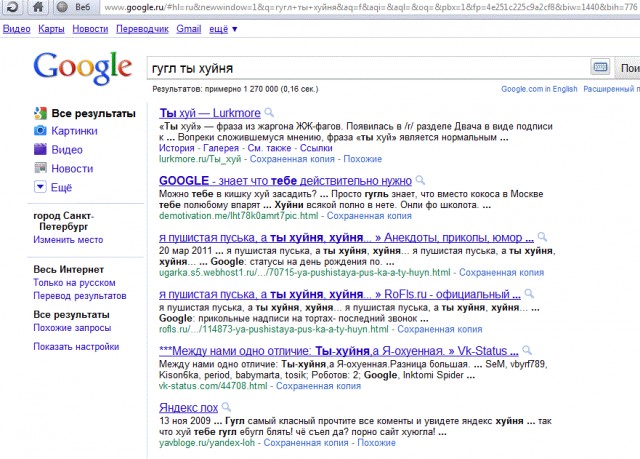Image resolution: width=640 pixels, height=459 pixels.
Task: Open Галерея sitelink under Lurkmore result
Action: tap(221, 148)
